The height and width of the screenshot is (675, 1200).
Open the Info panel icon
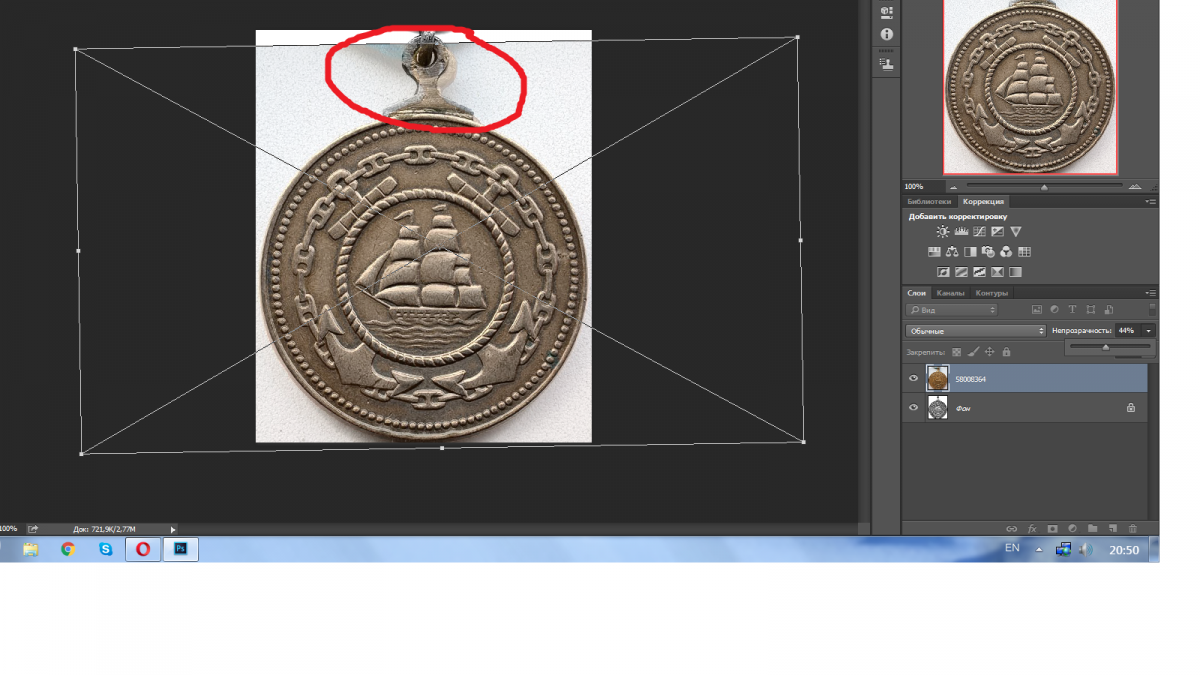pos(886,34)
